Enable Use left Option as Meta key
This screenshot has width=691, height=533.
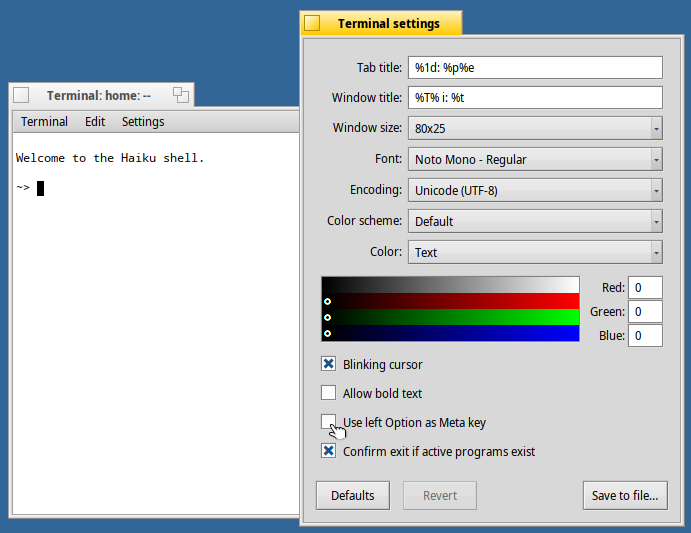click(x=328, y=422)
